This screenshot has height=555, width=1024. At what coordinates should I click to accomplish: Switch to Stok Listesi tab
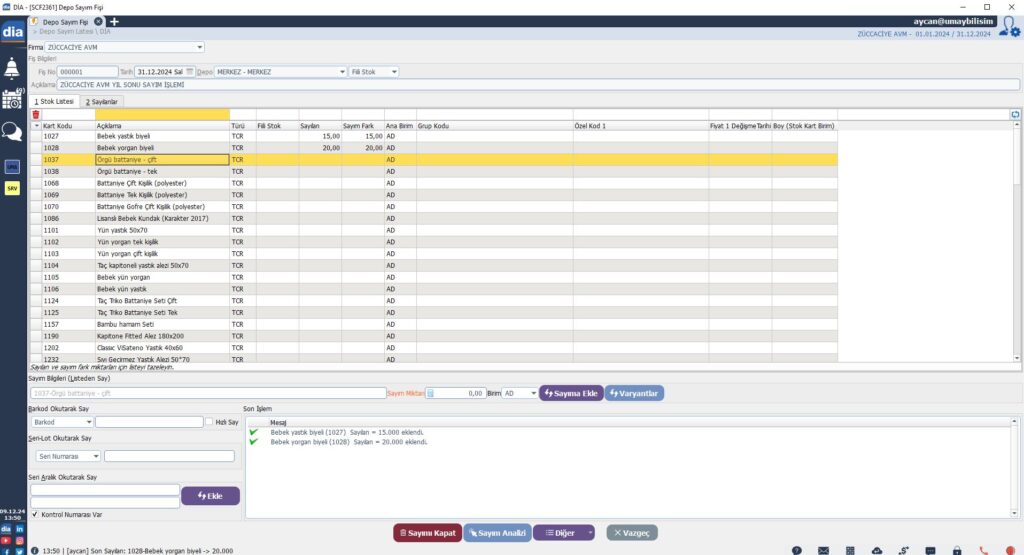[x=54, y=101]
